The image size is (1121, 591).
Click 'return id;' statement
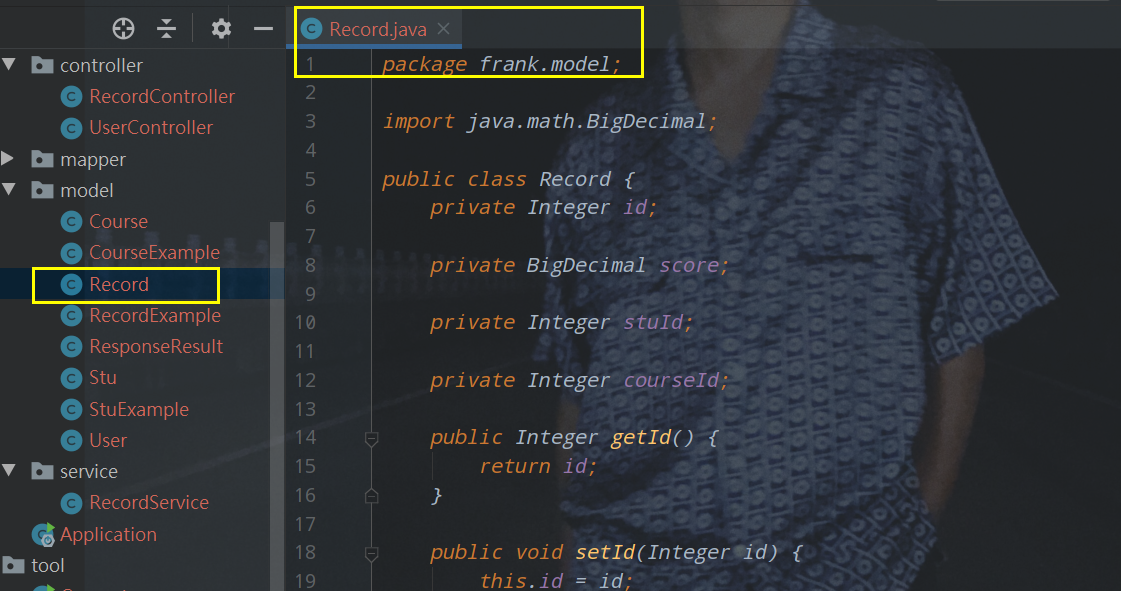point(538,467)
